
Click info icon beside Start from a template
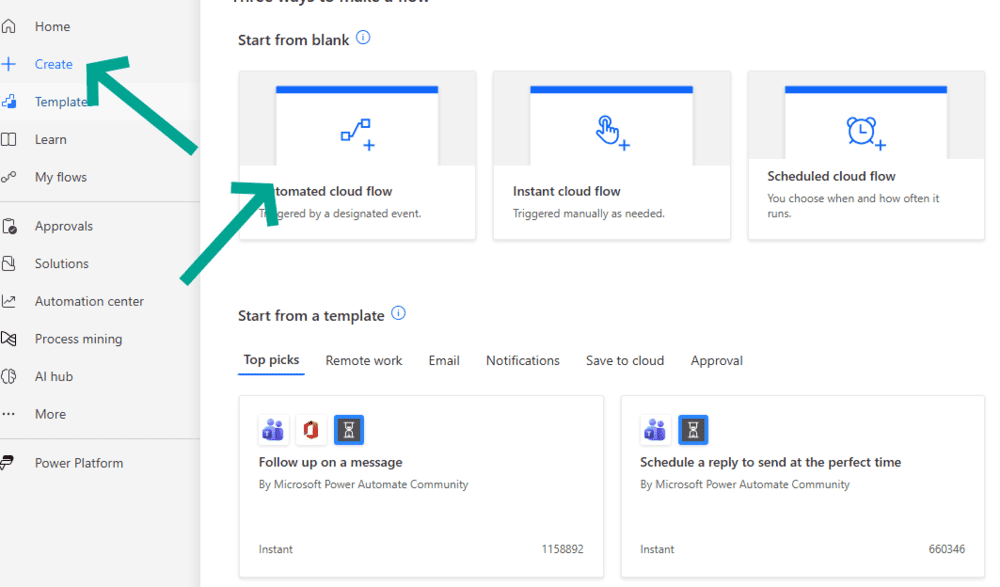[x=398, y=313]
